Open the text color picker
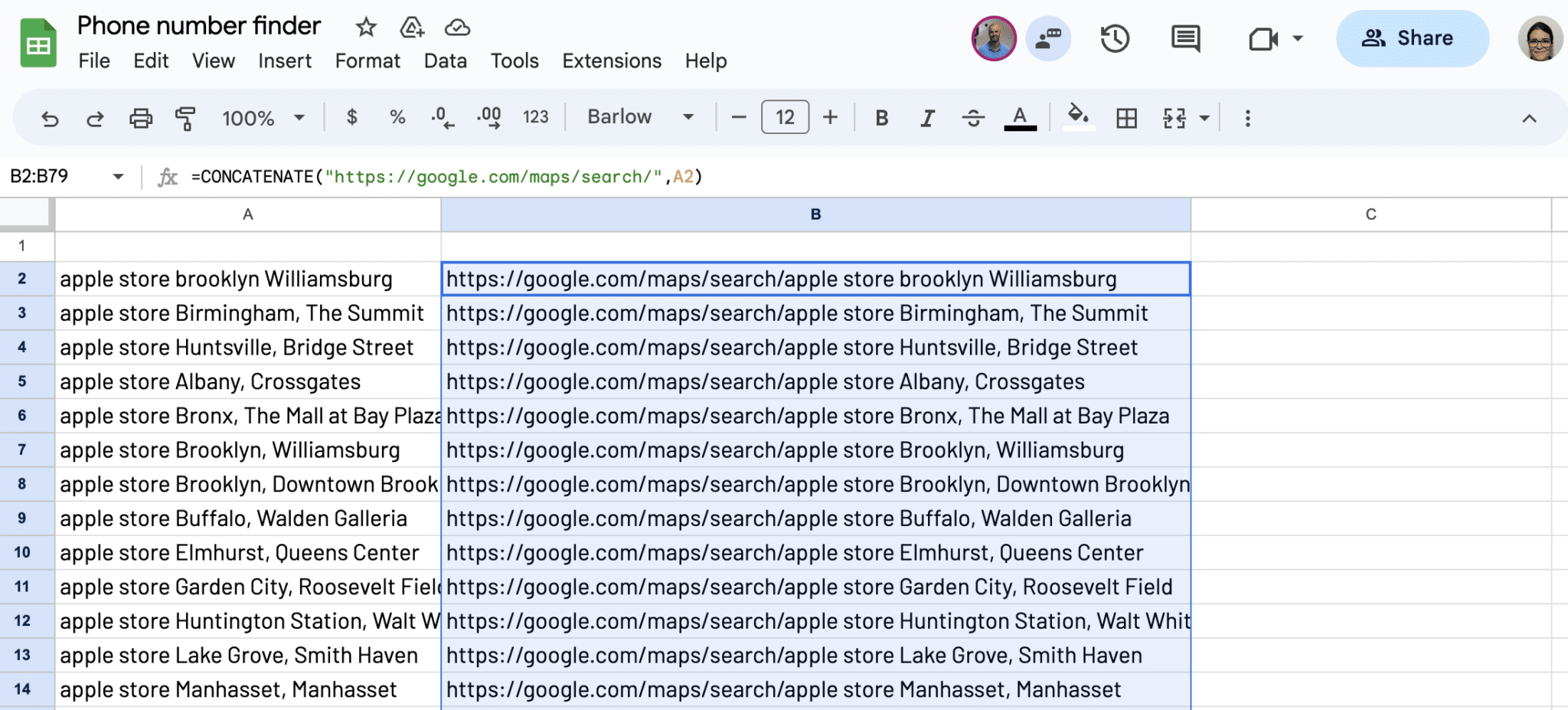Screen dimensions: 1568x710 click(1018, 117)
